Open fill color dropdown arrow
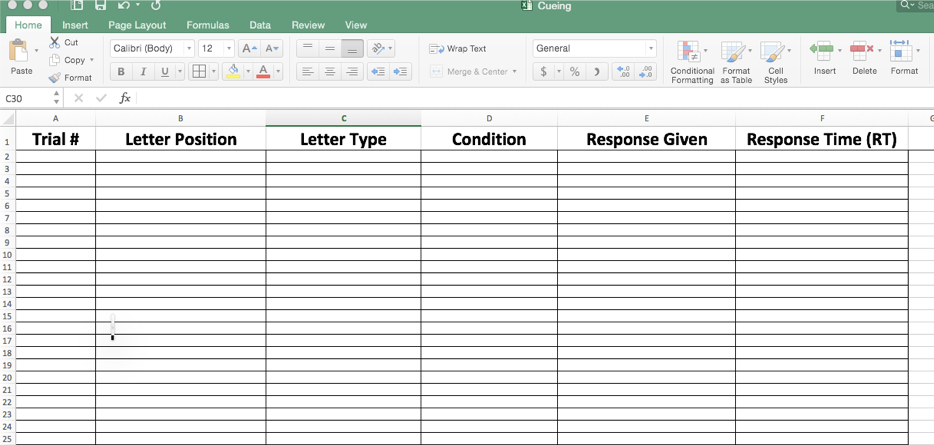Screen dimensions: 934x445 pos(248,71)
